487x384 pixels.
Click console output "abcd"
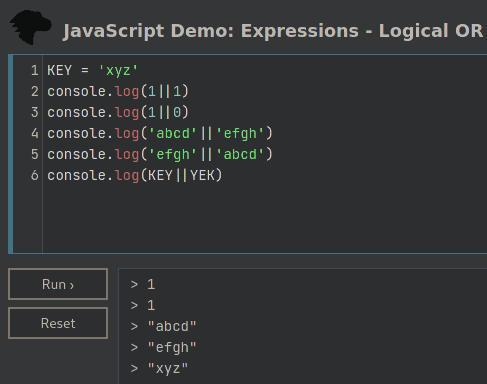tap(172, 326)
